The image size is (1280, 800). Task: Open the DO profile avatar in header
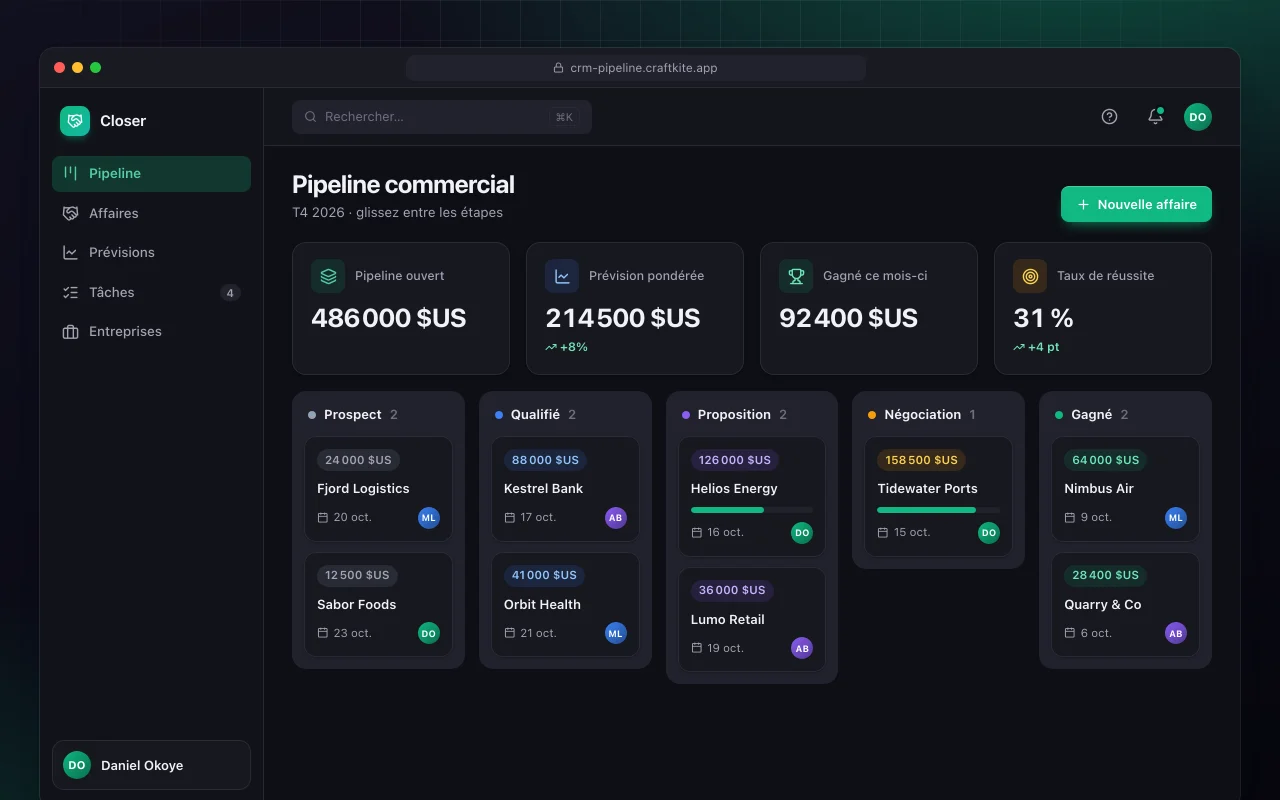pyautogui.click(x=1198, y=117)
